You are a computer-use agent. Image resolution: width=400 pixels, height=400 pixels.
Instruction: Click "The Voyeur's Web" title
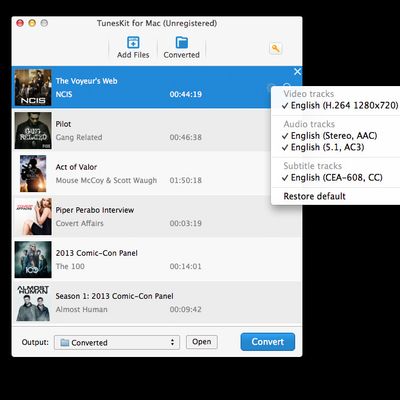pyautogui.click(x=86, y=81)
